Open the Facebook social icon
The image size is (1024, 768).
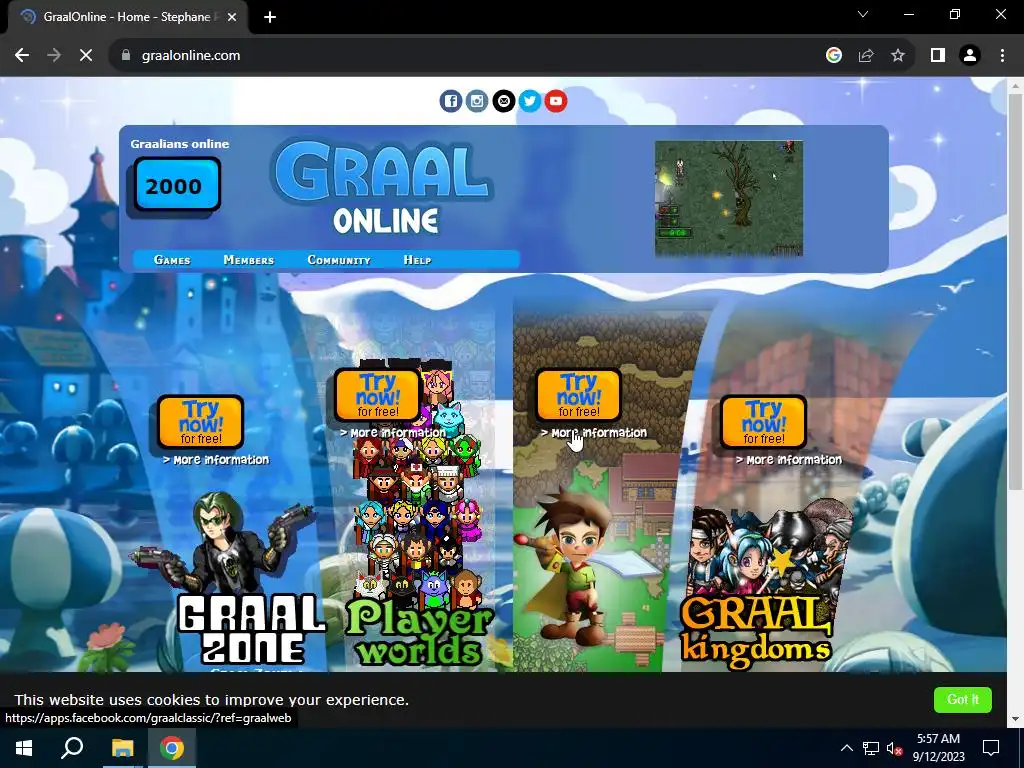[451, 101]
